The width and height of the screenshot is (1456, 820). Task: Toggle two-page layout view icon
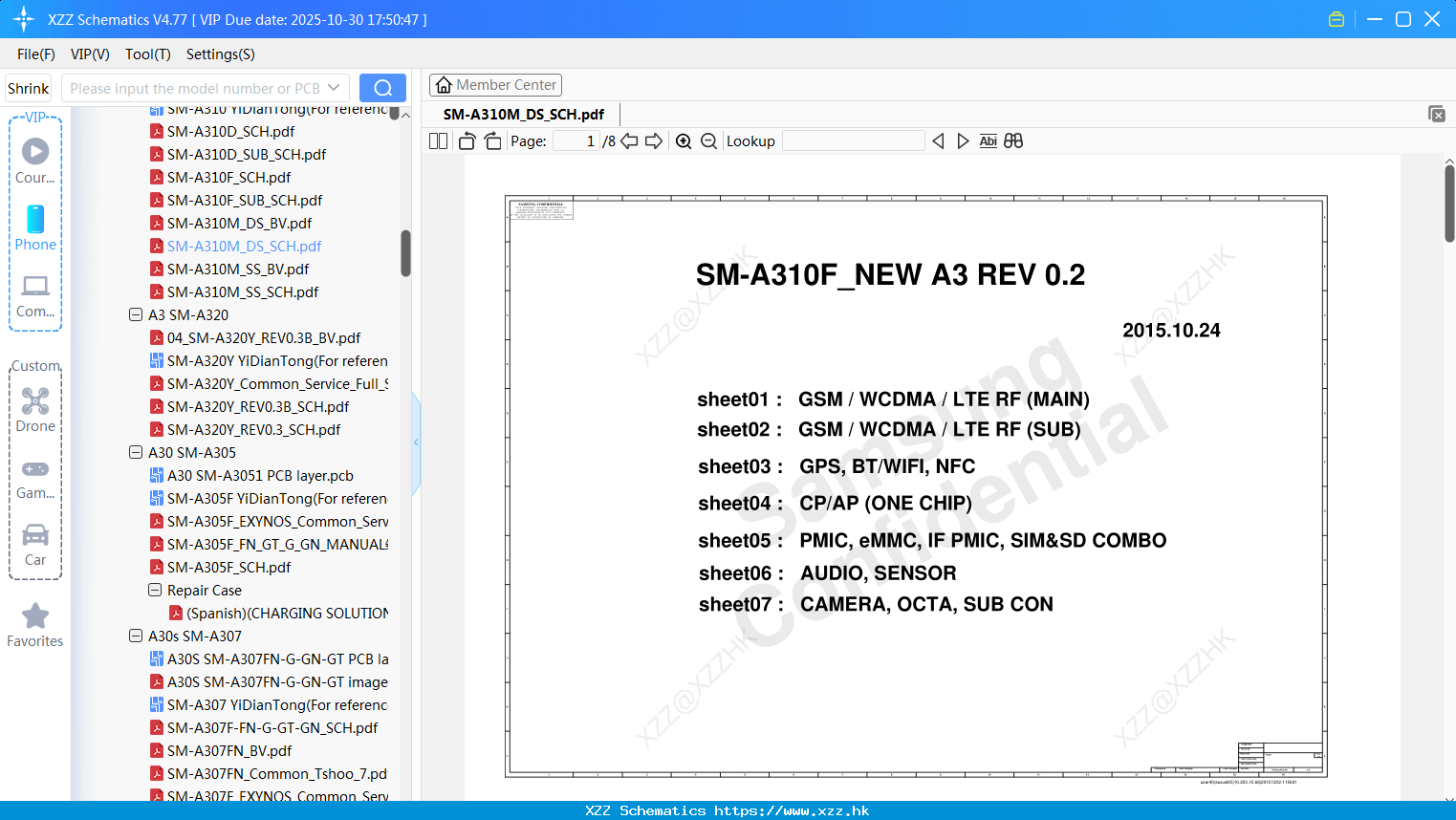pyautogui.click(x=439, y=141)
